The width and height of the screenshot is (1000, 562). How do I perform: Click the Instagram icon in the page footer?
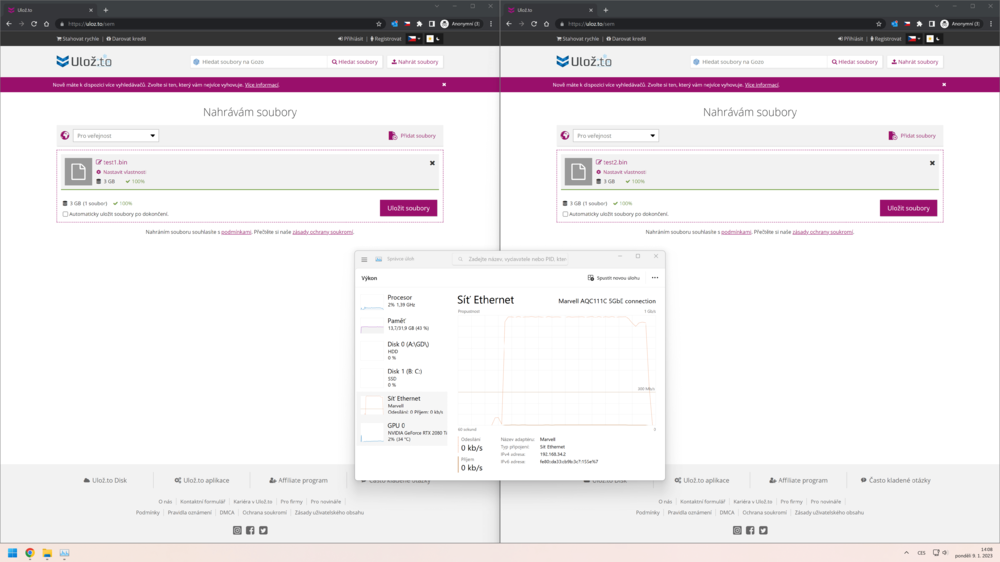237,530
